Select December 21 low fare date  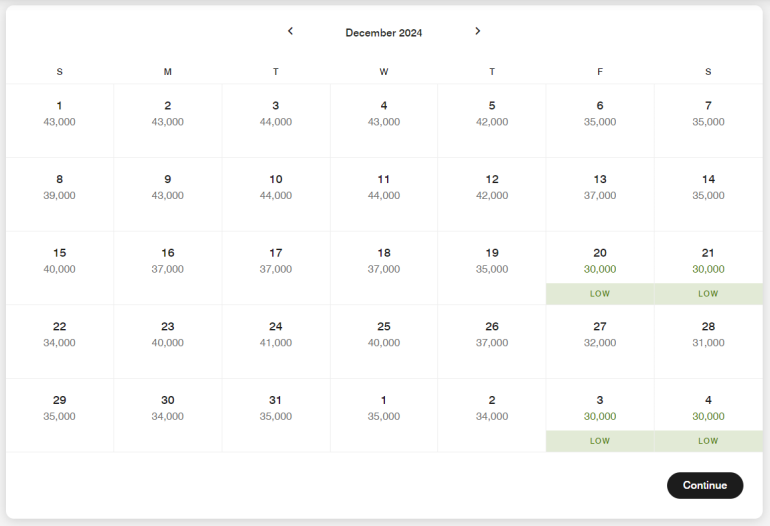pyautogui.click(x=708, y=267)
